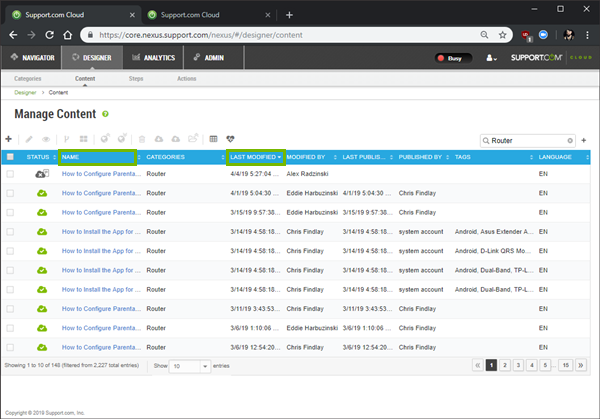The height and width of the screenshot is (419, 600).
Task: Check the row tagged Android, D-Link QRS
Action: [10, 251]
